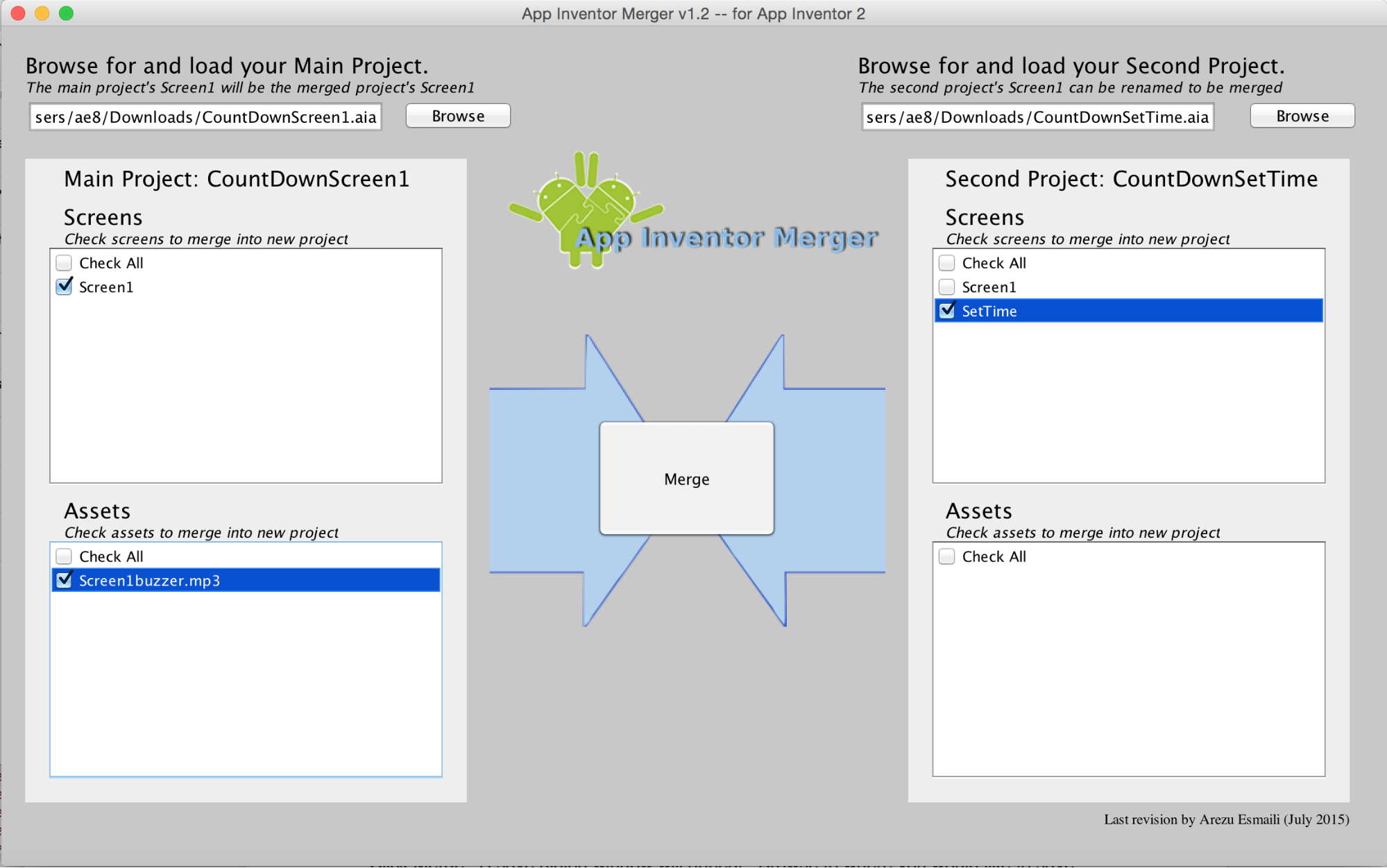This screenshot has width=1387, height=868.
Task: Click Last revision by Arezu Esmaili text
Action: click(x=1226, y=819)
